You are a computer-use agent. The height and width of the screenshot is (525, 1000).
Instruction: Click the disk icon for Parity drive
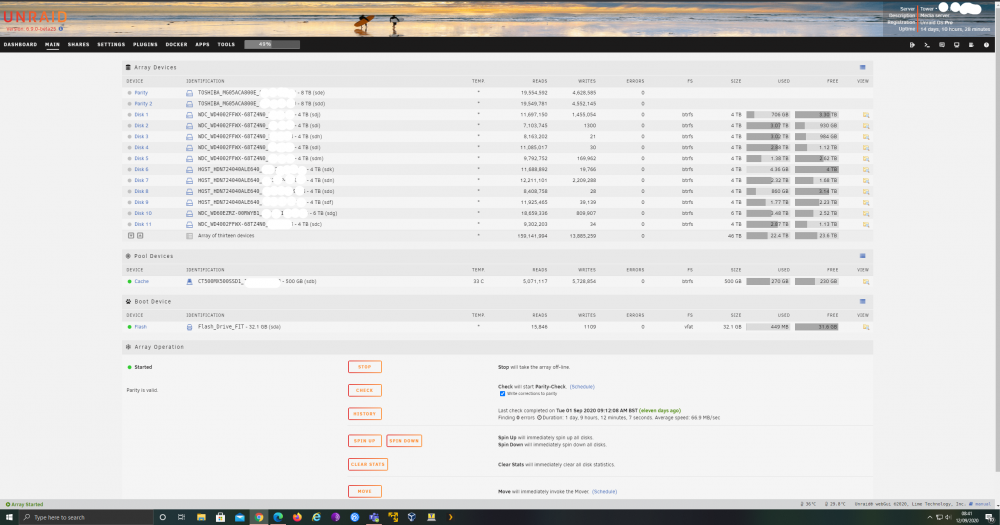coord(189,93)
